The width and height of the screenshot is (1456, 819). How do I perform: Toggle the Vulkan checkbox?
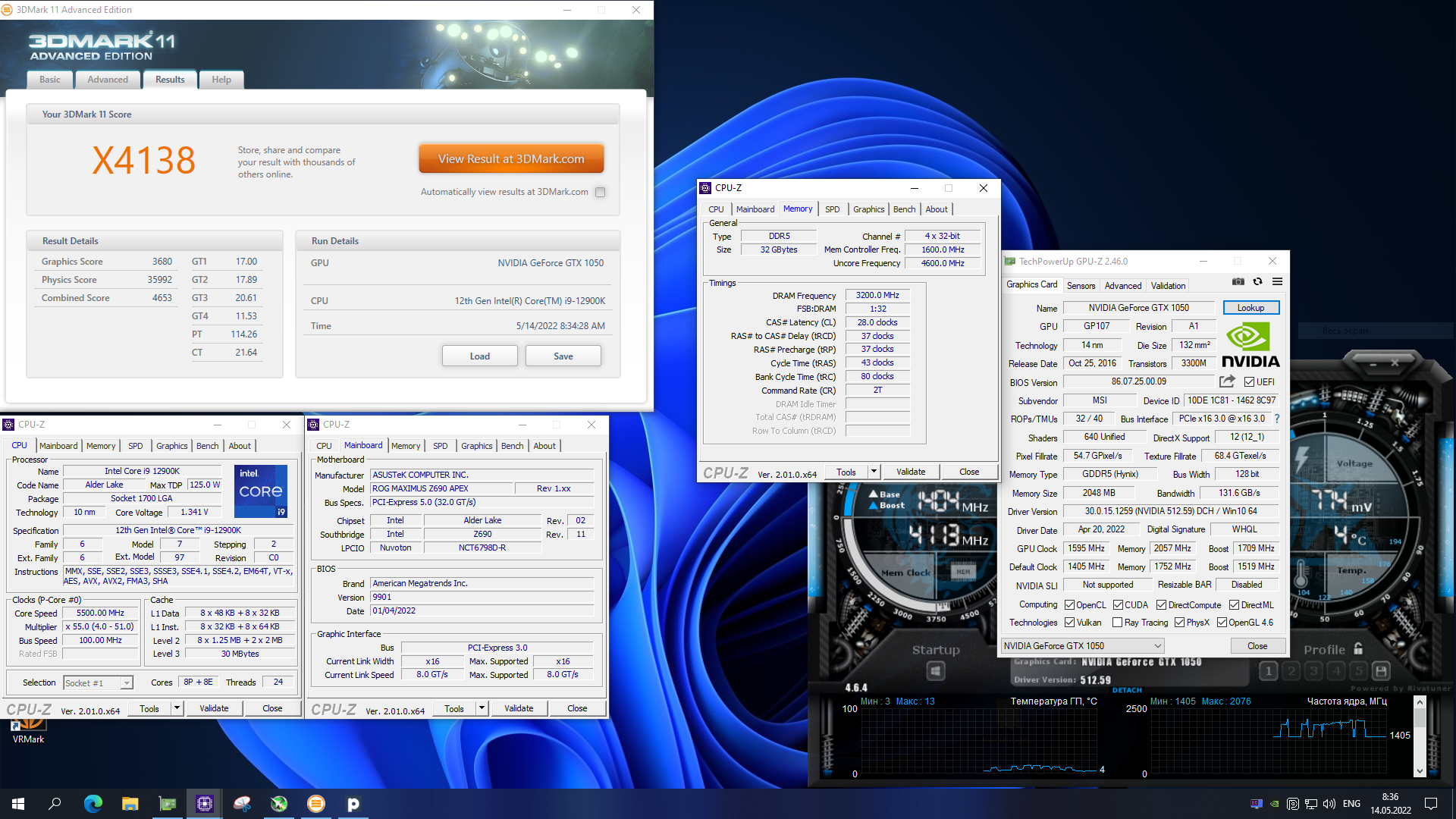[1069, 623]
